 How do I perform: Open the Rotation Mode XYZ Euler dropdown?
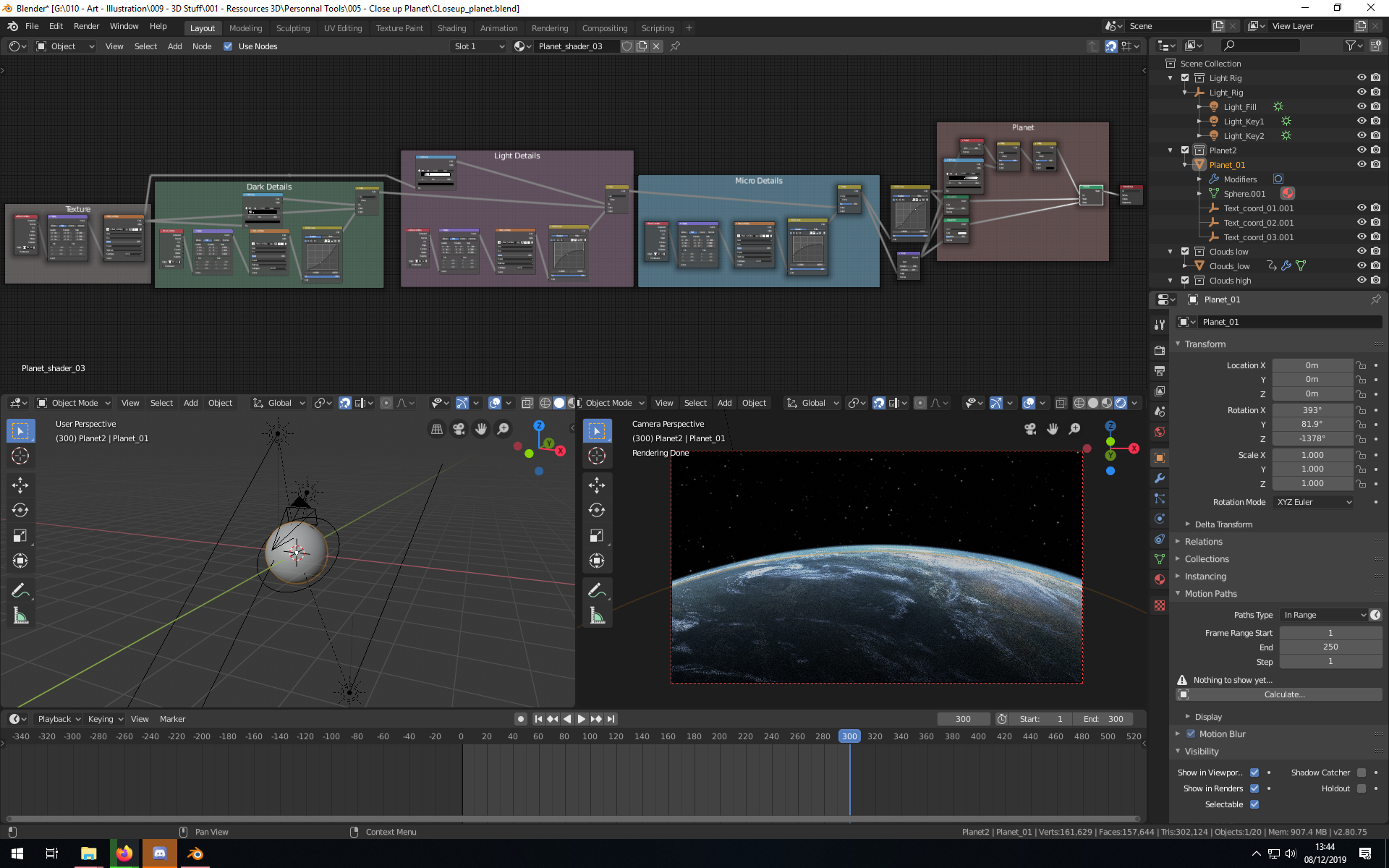(x=1313, y=502)
